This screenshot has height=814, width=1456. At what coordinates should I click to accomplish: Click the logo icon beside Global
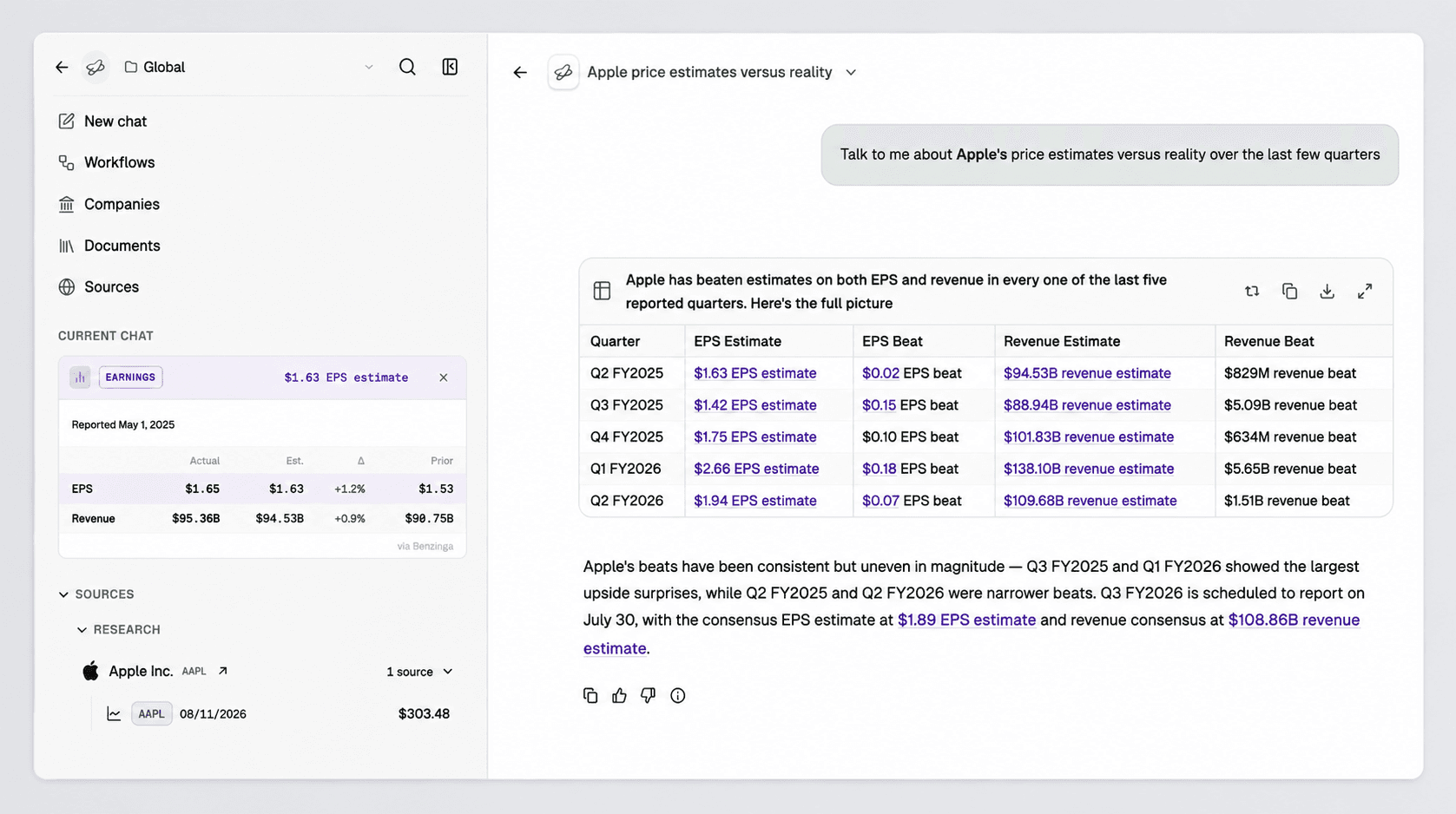[96, 67]
